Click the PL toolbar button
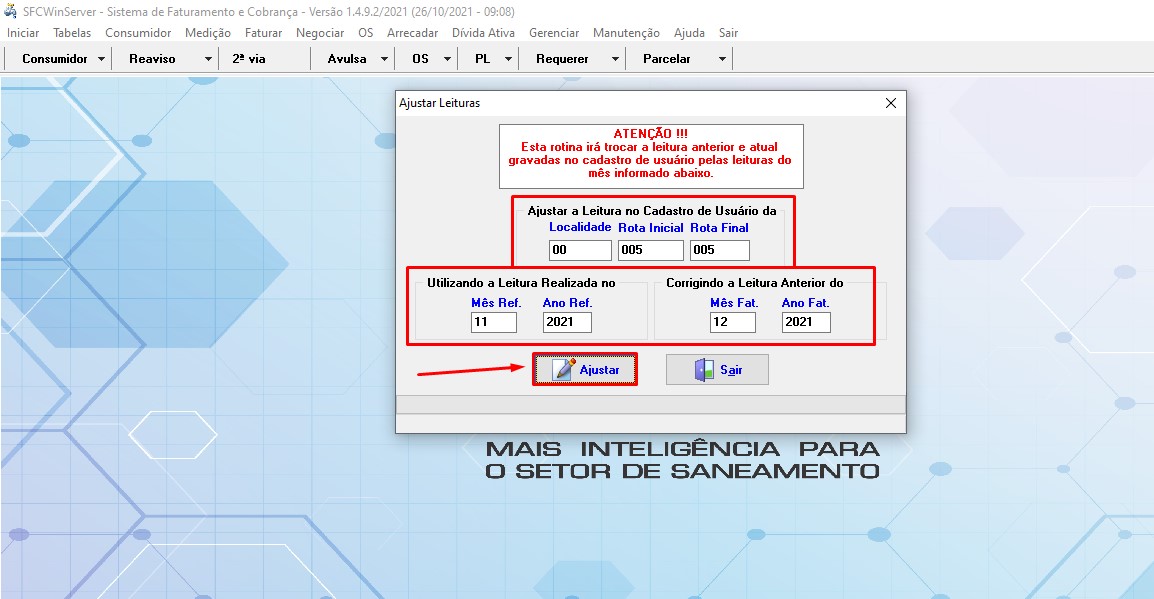This screenshot has height=599, width=1154. tap(482, 59)
